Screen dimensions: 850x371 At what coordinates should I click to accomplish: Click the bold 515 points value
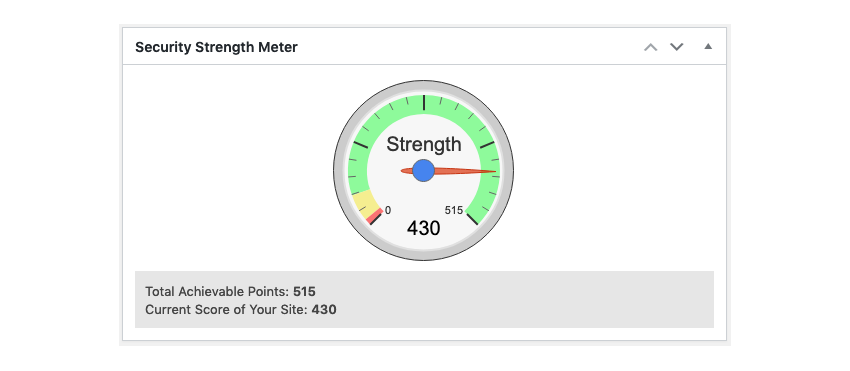click(304, 292)
